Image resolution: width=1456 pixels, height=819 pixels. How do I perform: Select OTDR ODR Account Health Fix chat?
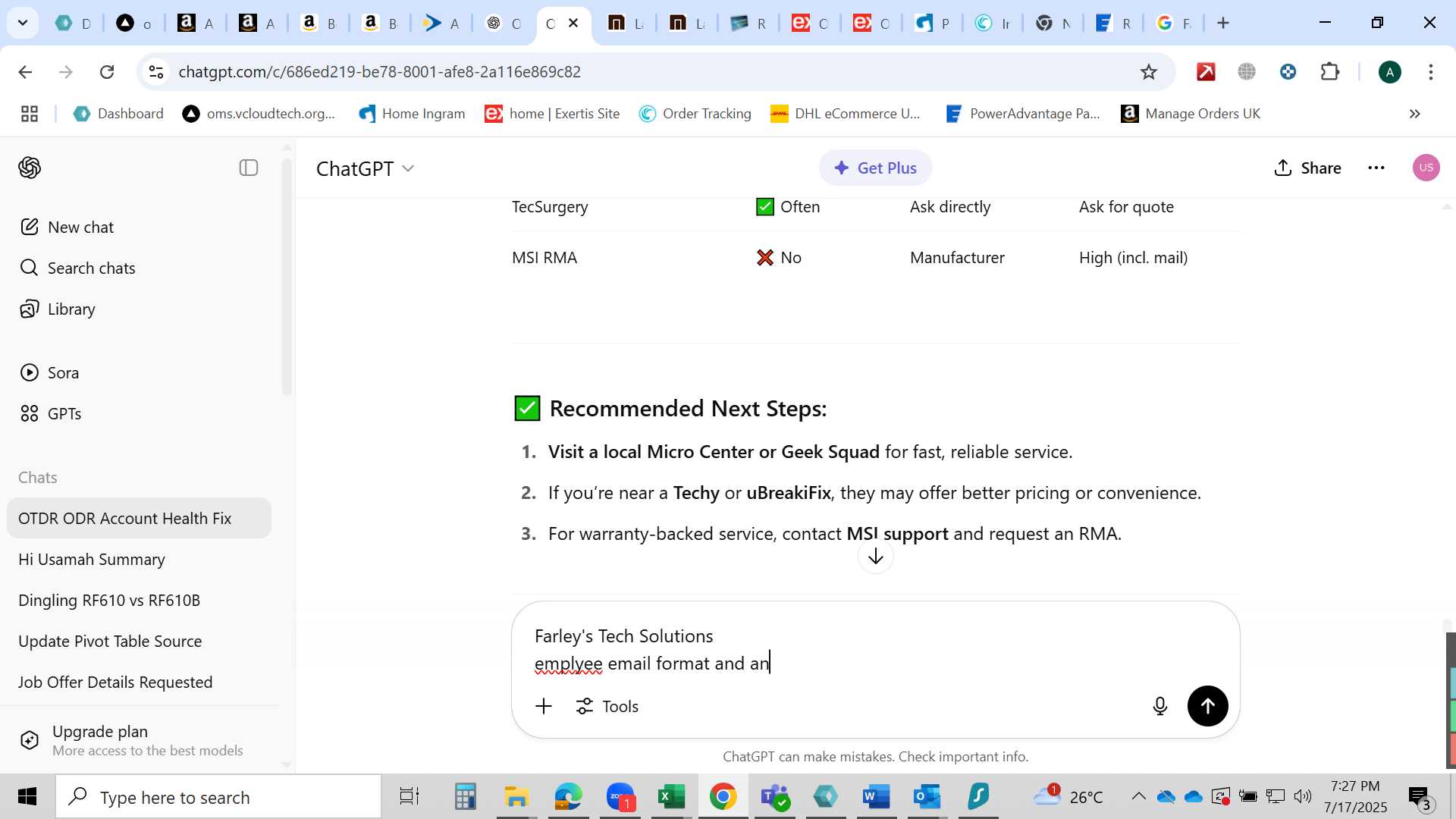pyautogui.click(x=139, y=518)
